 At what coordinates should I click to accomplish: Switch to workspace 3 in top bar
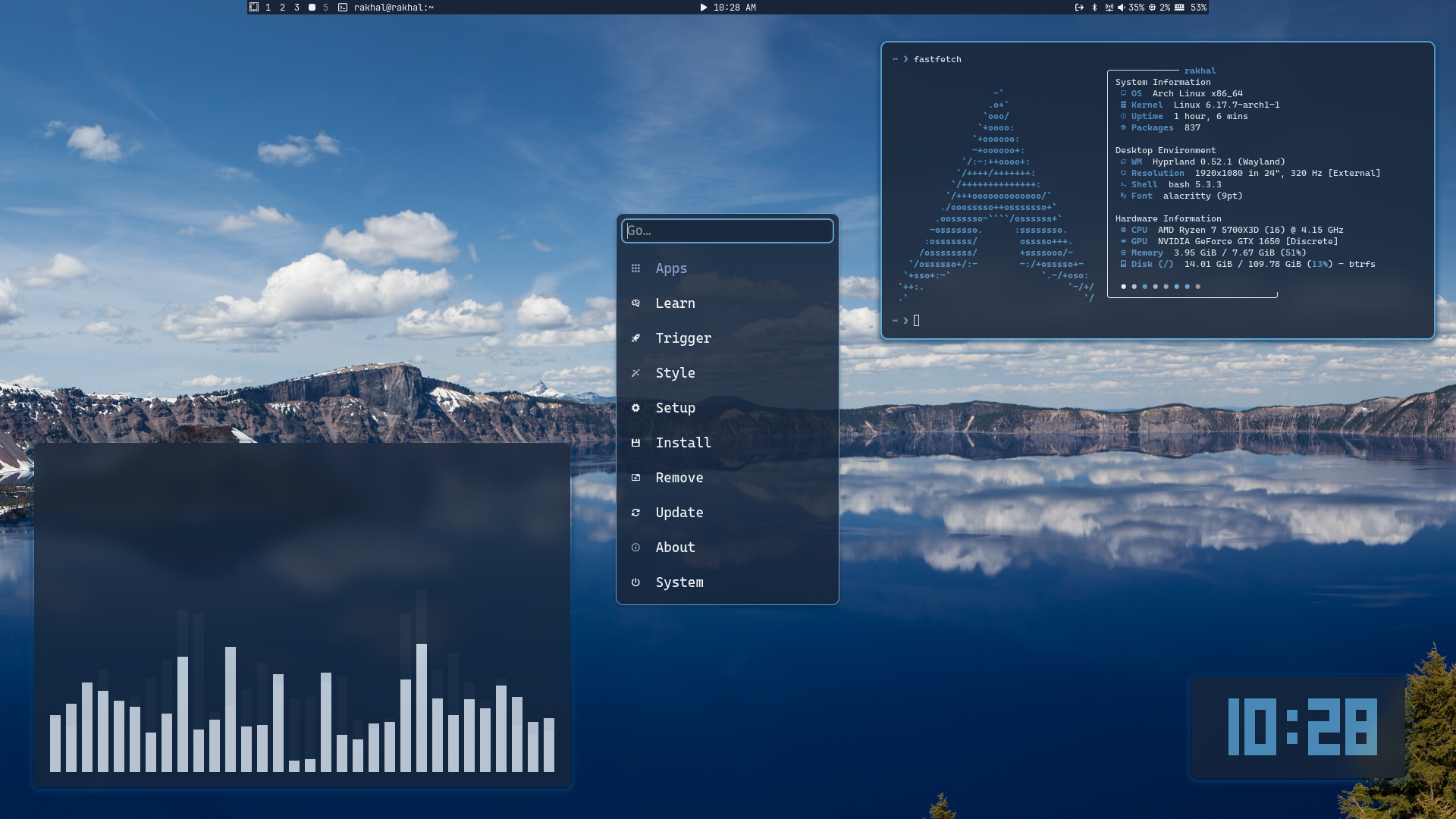point(297,8)
